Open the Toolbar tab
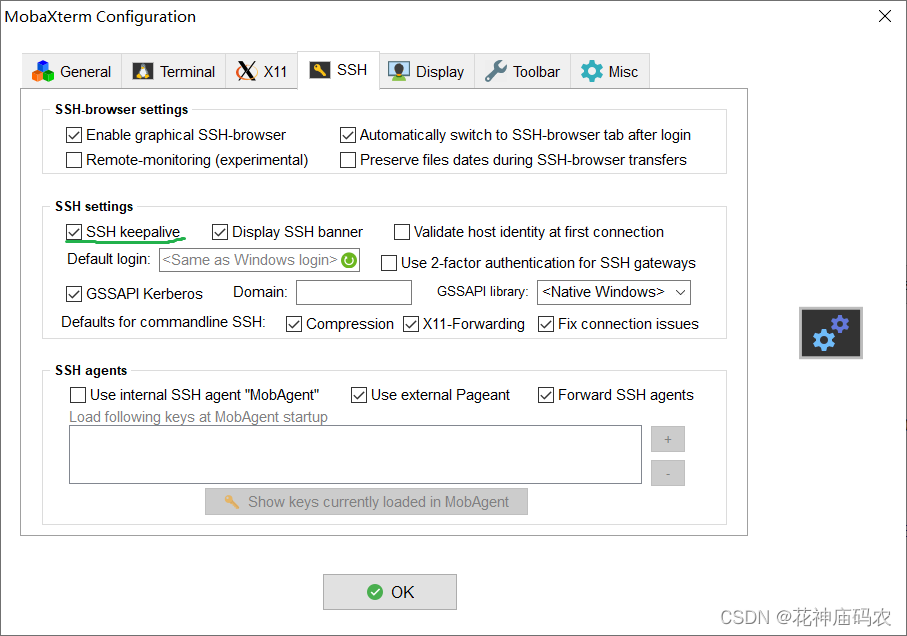The image size is (907, 636). point(522,71)
